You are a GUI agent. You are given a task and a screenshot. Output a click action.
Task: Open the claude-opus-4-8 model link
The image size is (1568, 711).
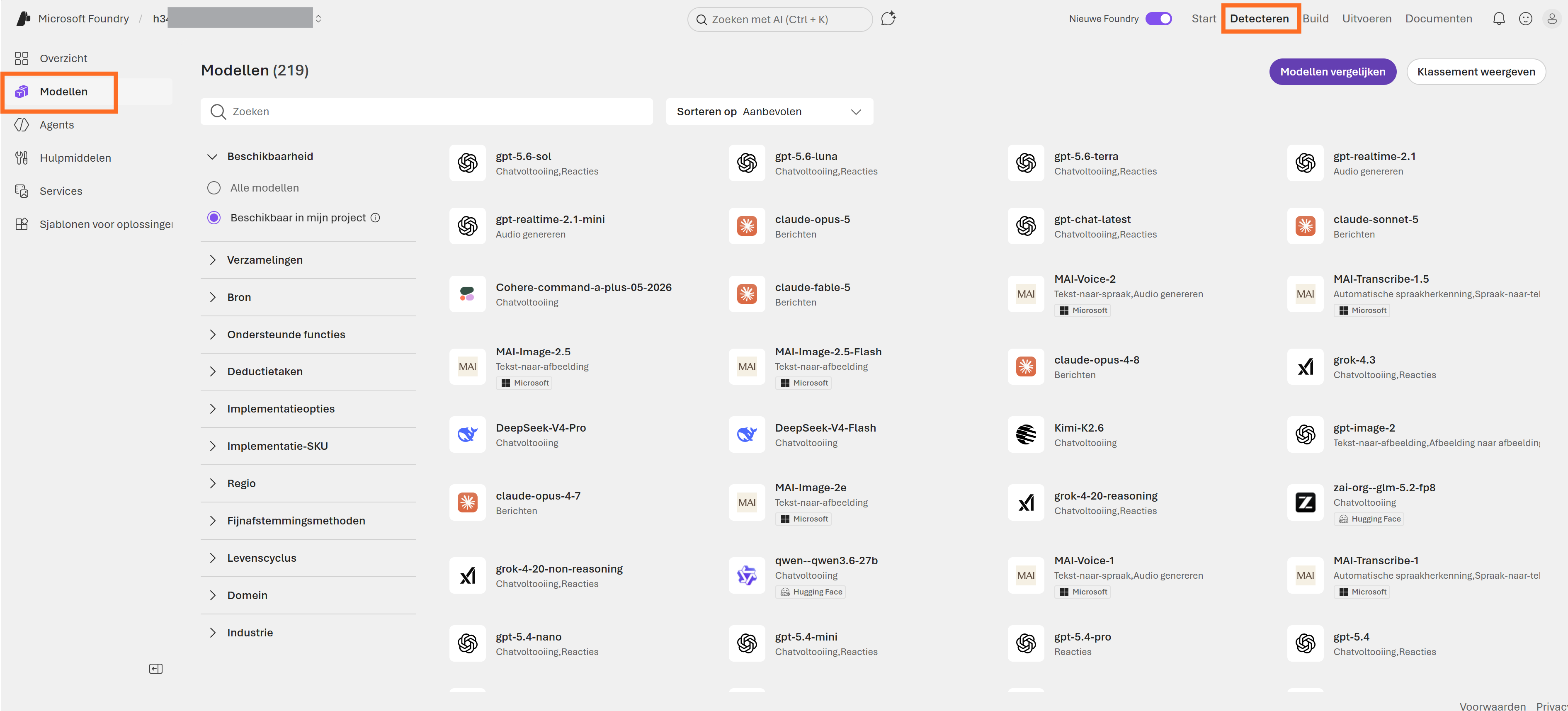1096,360
